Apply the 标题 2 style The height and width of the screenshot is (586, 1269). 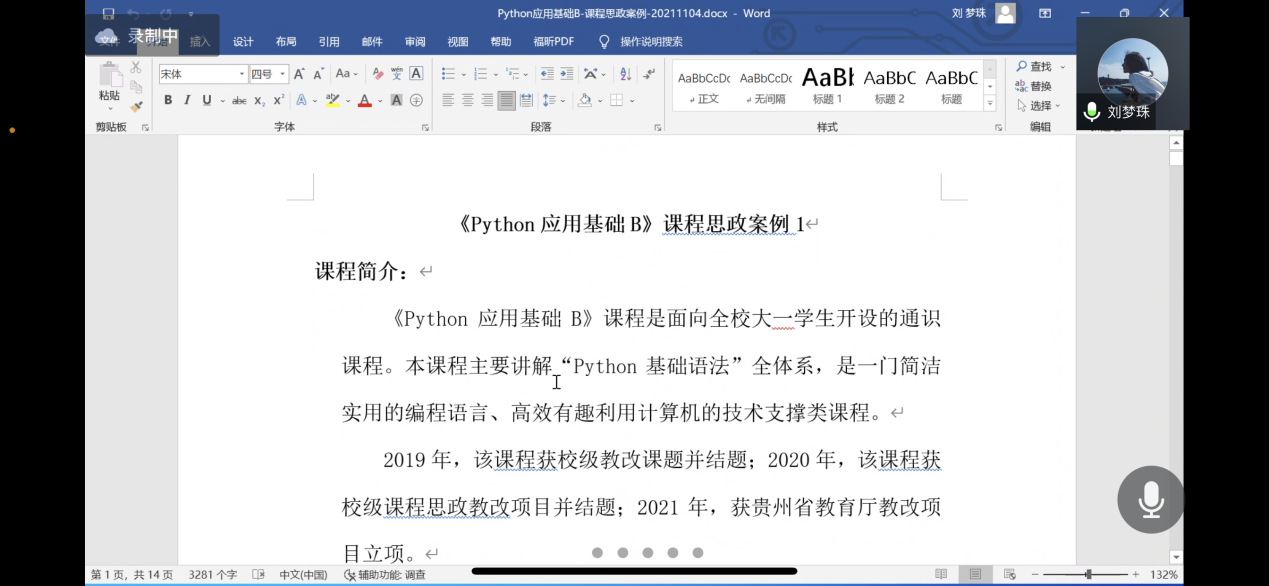[x=890, y=86]
